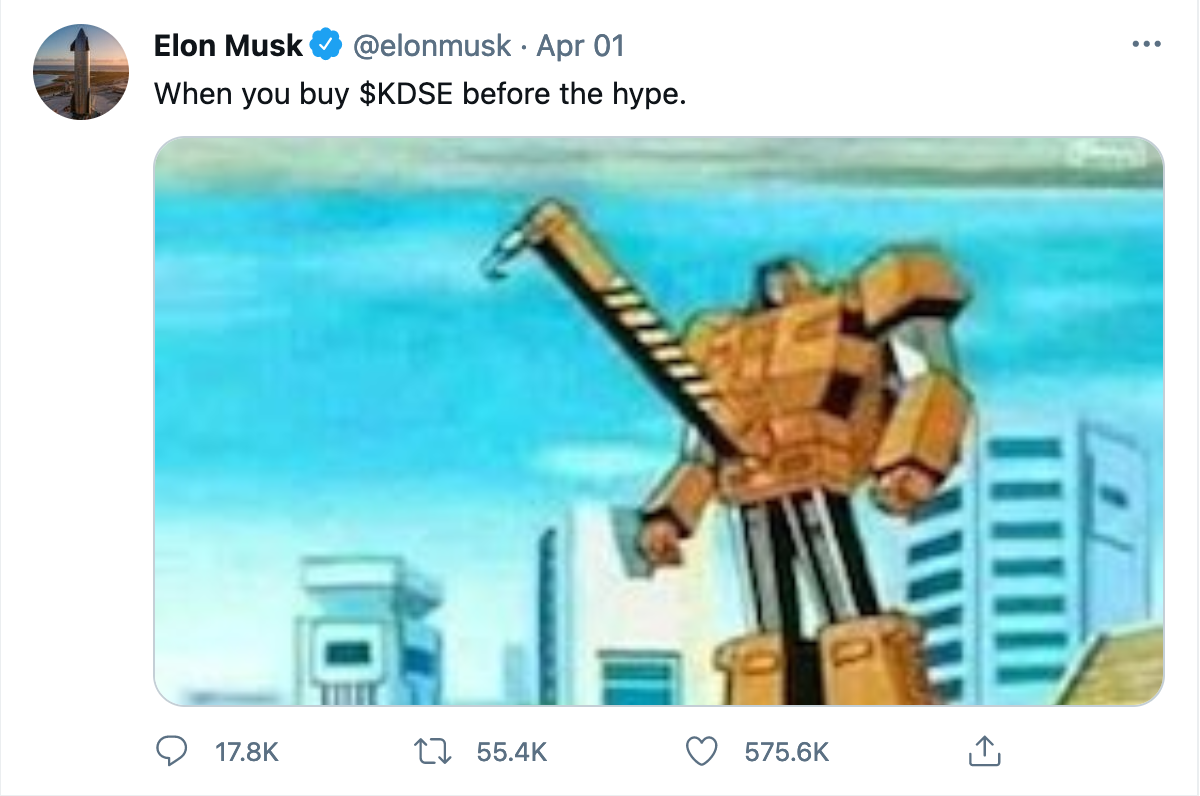Open the Apr 01 timestamp link

[580, 46]
